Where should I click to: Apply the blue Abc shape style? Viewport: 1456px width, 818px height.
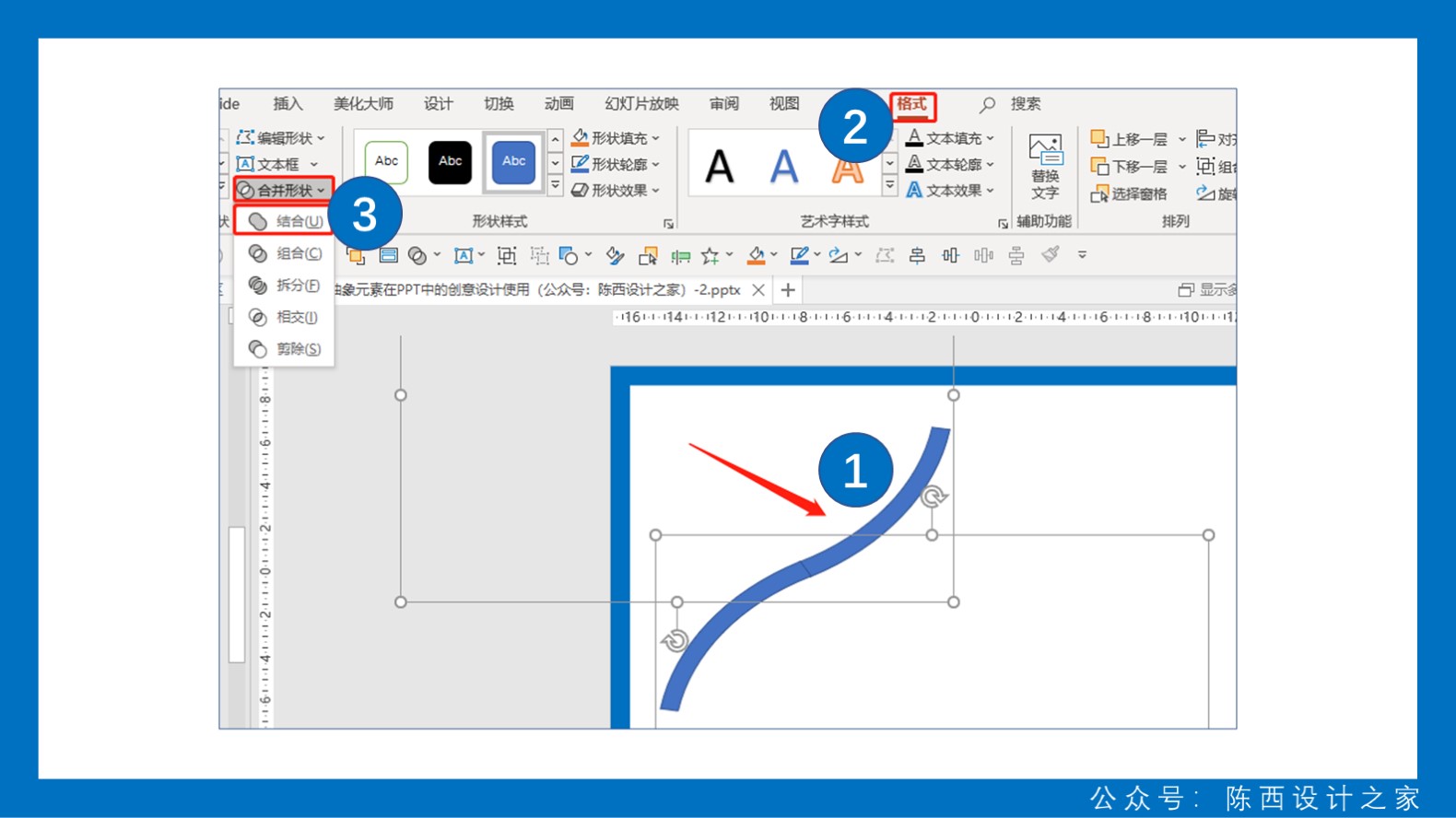point(513,162)
